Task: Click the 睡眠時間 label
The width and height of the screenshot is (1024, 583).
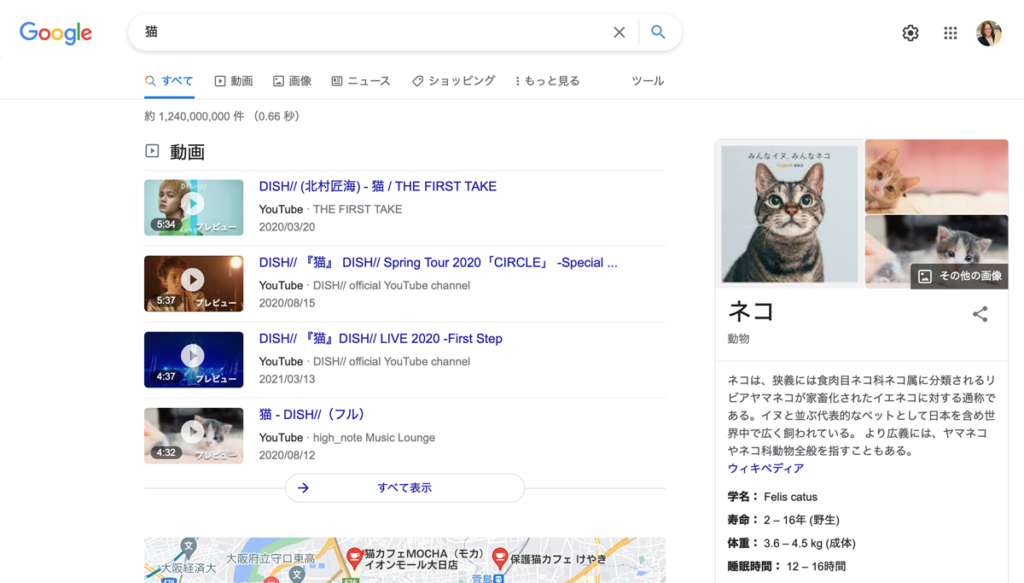Action: pyautogui.click(x=754, y=566)
